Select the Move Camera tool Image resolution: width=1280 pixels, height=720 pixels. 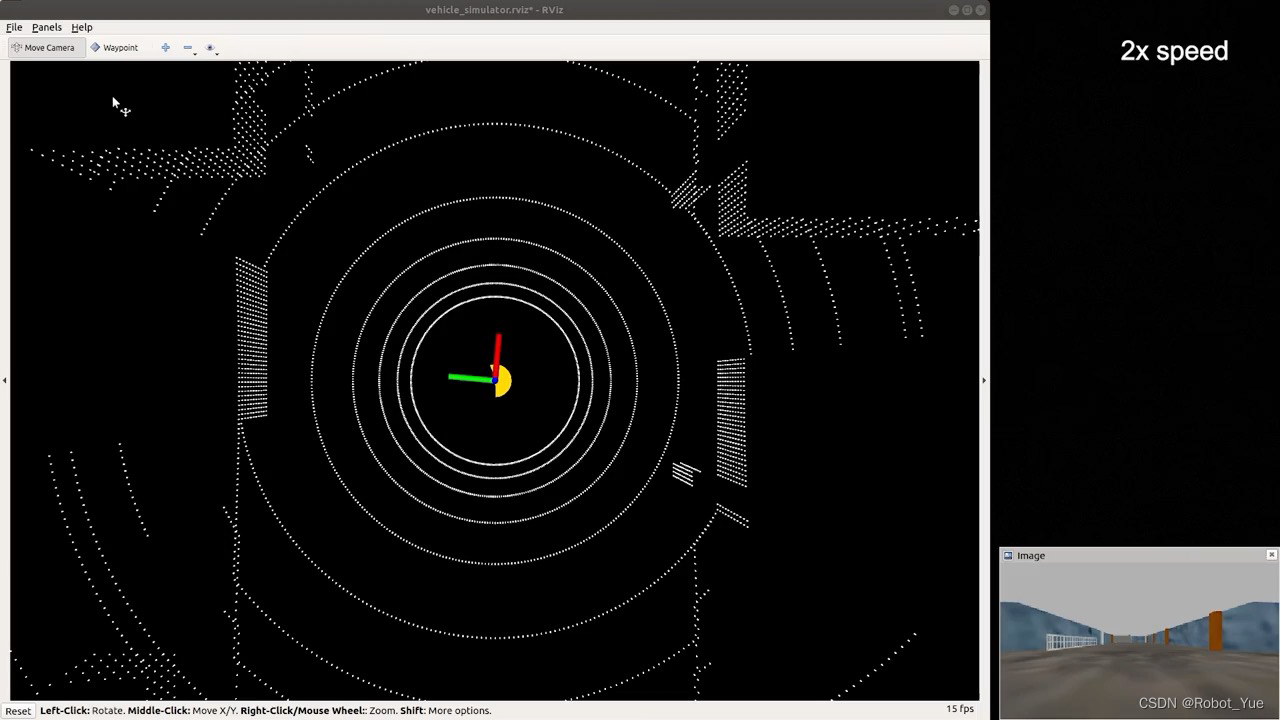47,47
